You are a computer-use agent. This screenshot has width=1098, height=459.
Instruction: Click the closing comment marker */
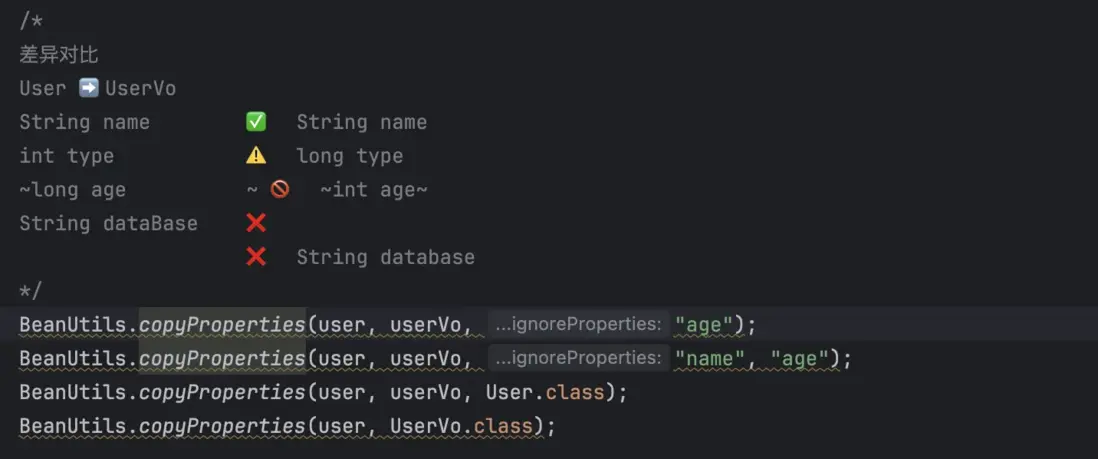tap(31, 290)
